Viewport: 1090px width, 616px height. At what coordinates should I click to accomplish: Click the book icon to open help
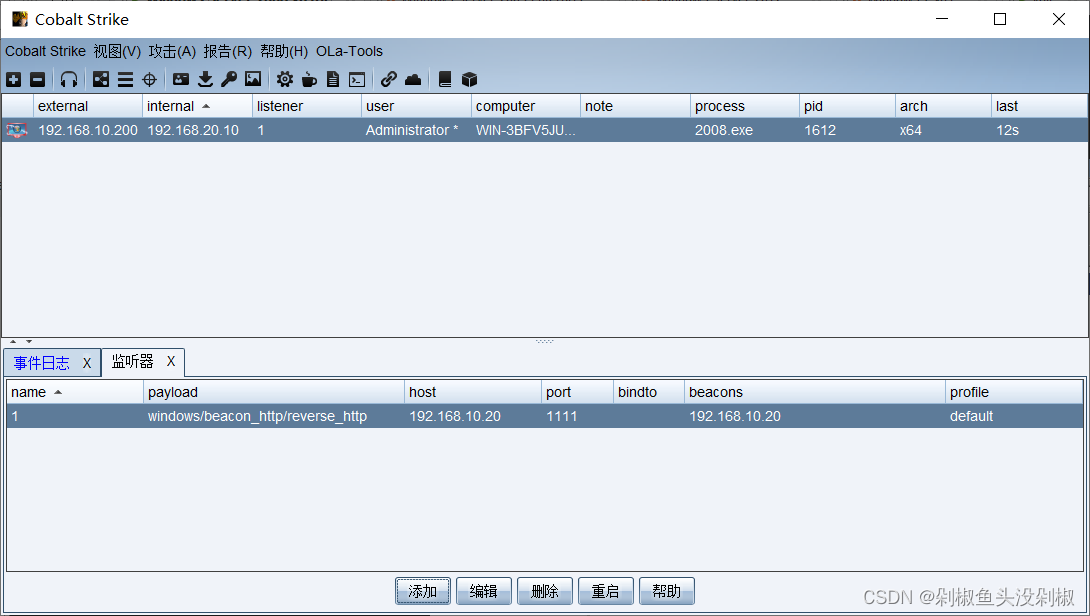point(445,79)
